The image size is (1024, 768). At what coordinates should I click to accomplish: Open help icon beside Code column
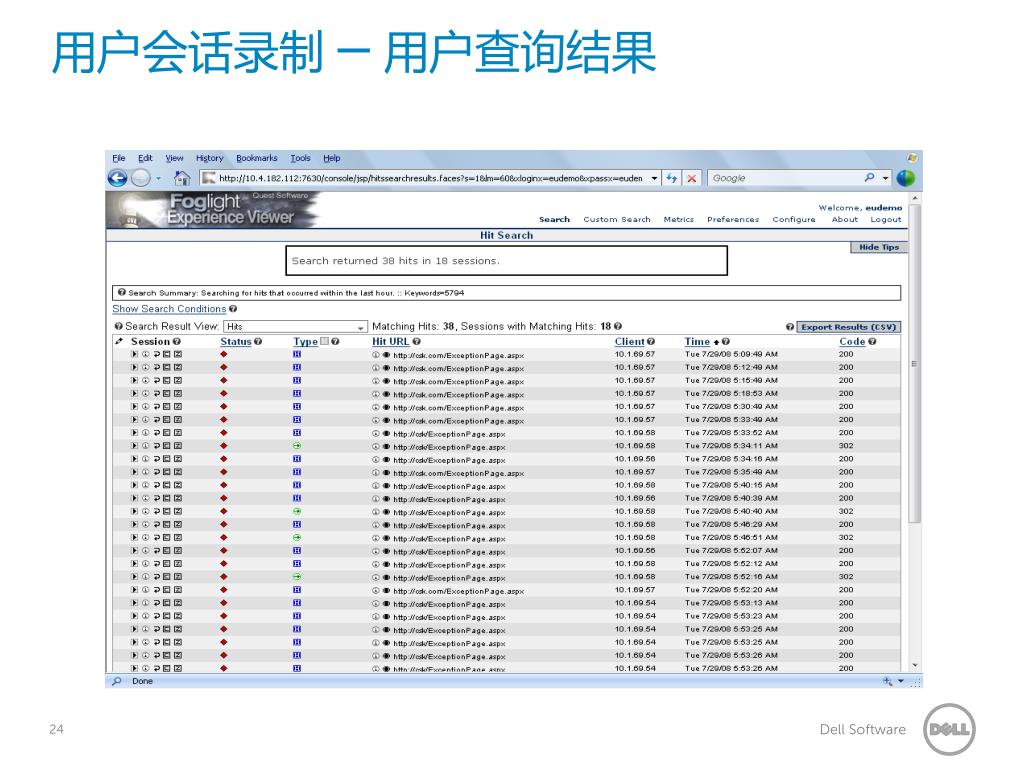872,342
